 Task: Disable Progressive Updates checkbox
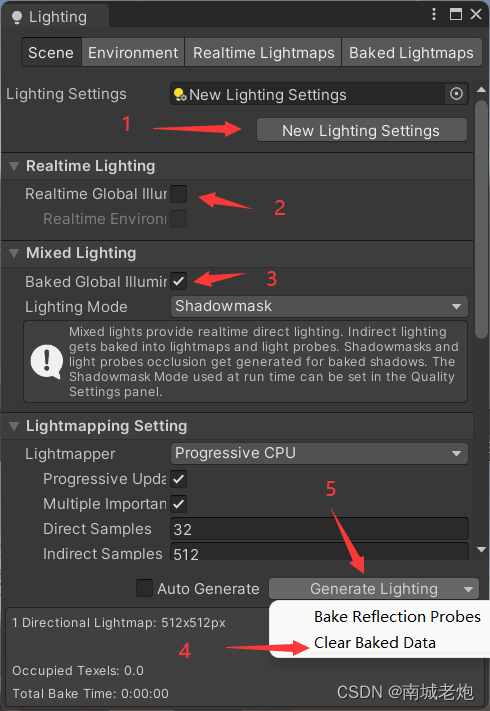178,479
